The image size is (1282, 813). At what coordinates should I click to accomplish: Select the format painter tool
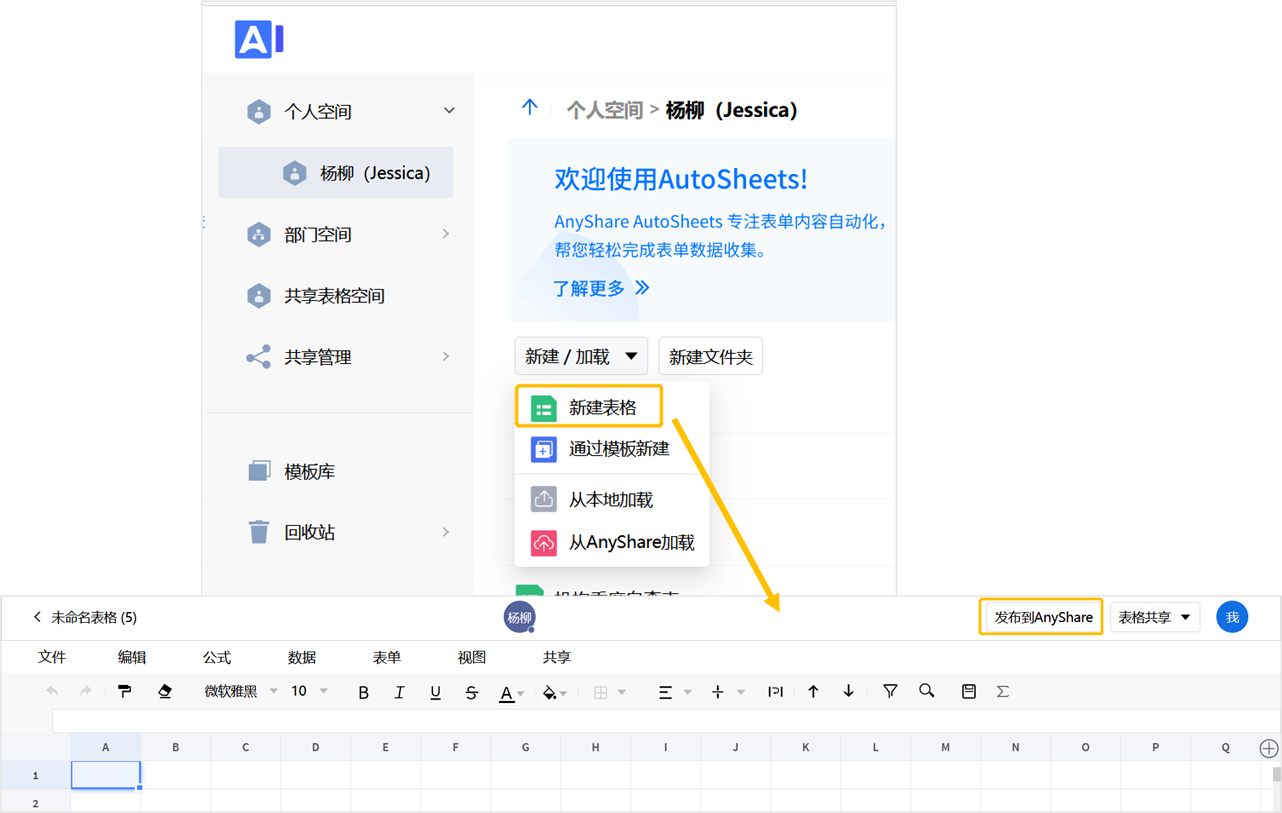point(124,691)
